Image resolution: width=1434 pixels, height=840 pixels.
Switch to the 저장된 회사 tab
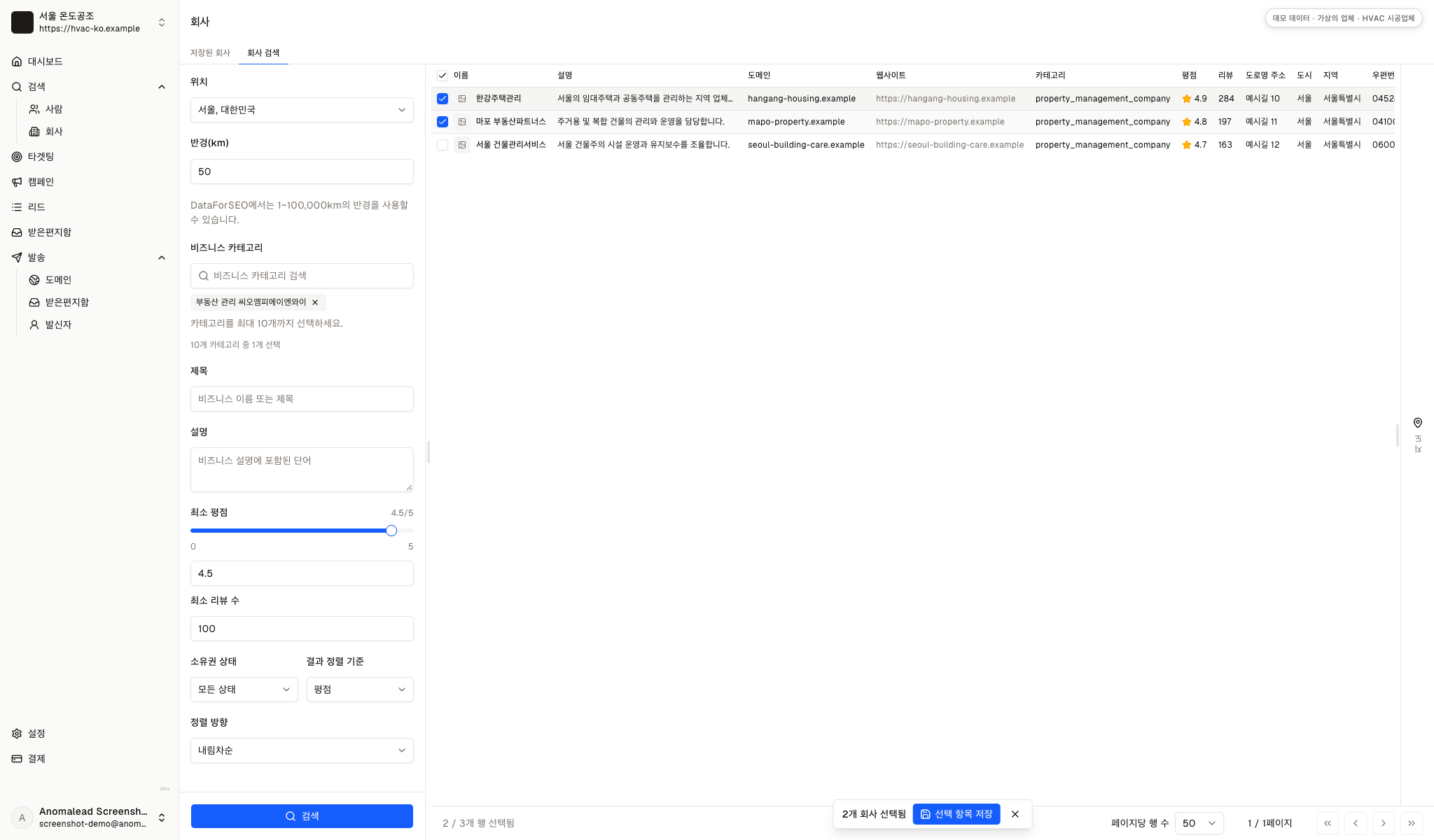tap(210, 53)
